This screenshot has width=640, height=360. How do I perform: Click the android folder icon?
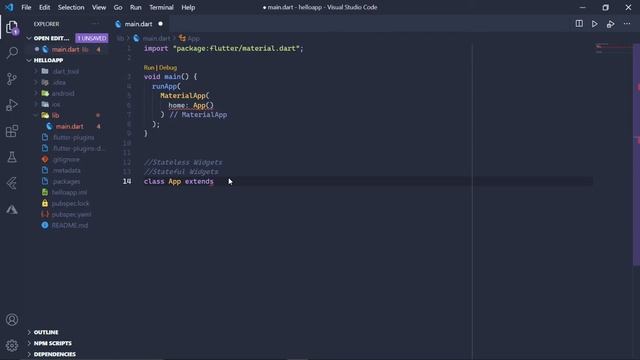click(x=45, y=93)
